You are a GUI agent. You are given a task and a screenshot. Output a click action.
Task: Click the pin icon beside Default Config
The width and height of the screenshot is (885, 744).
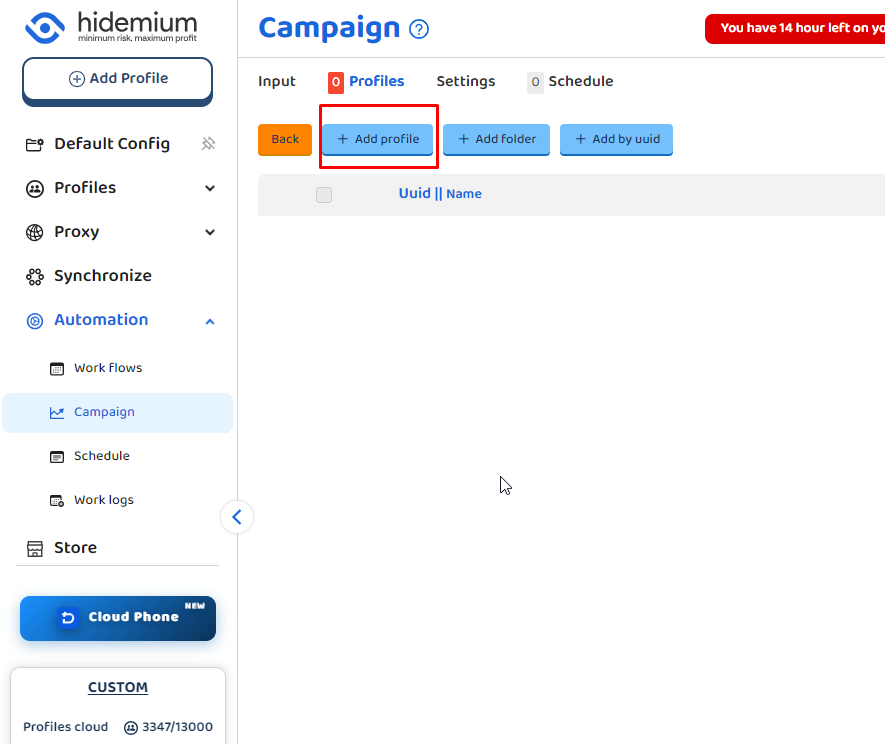coord(208,144)
